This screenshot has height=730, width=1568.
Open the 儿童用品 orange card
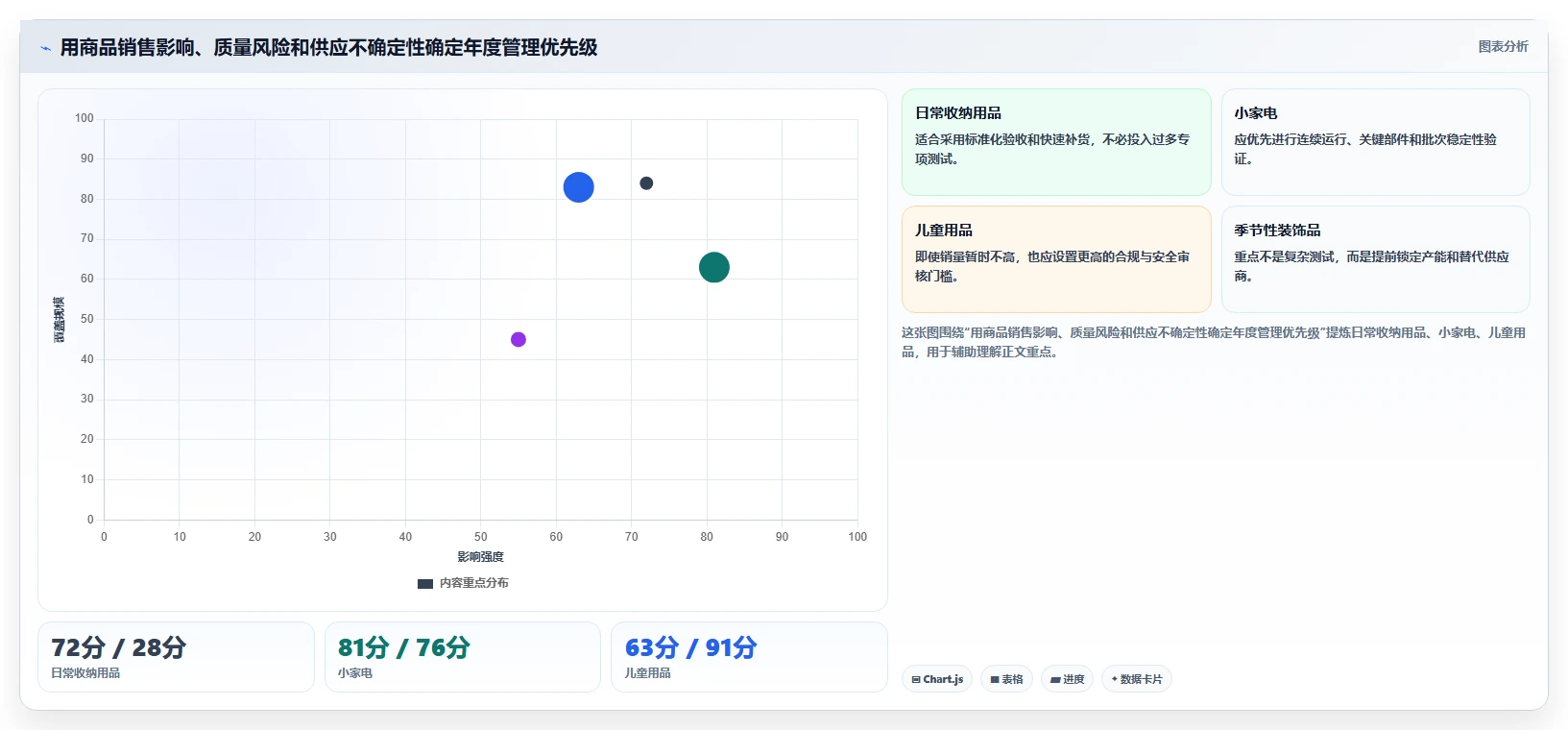coord(1056,259)
